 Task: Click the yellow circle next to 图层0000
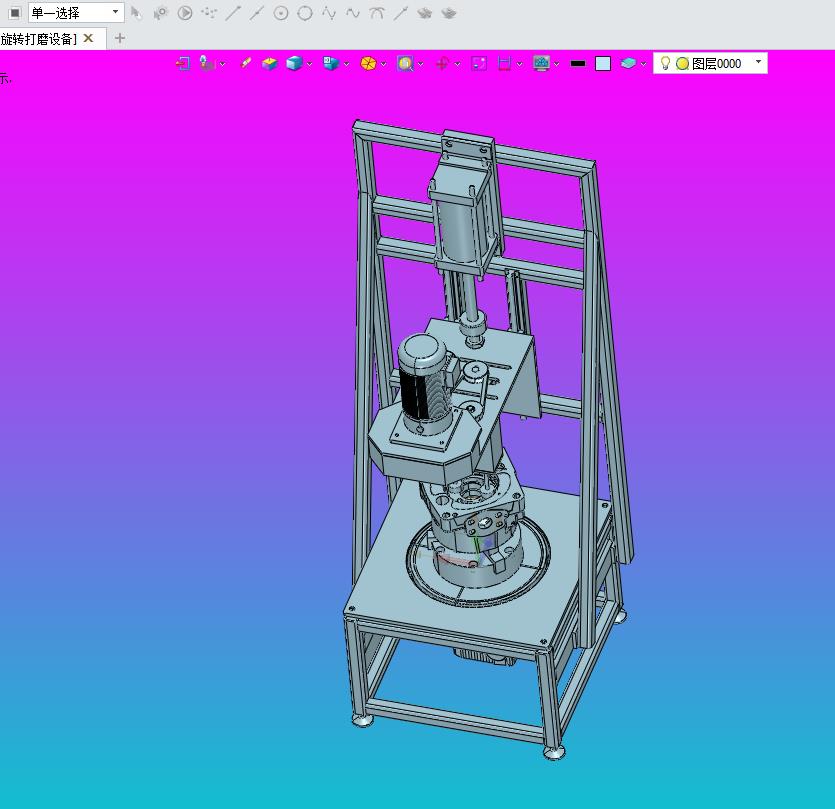[x=682, y=64]
